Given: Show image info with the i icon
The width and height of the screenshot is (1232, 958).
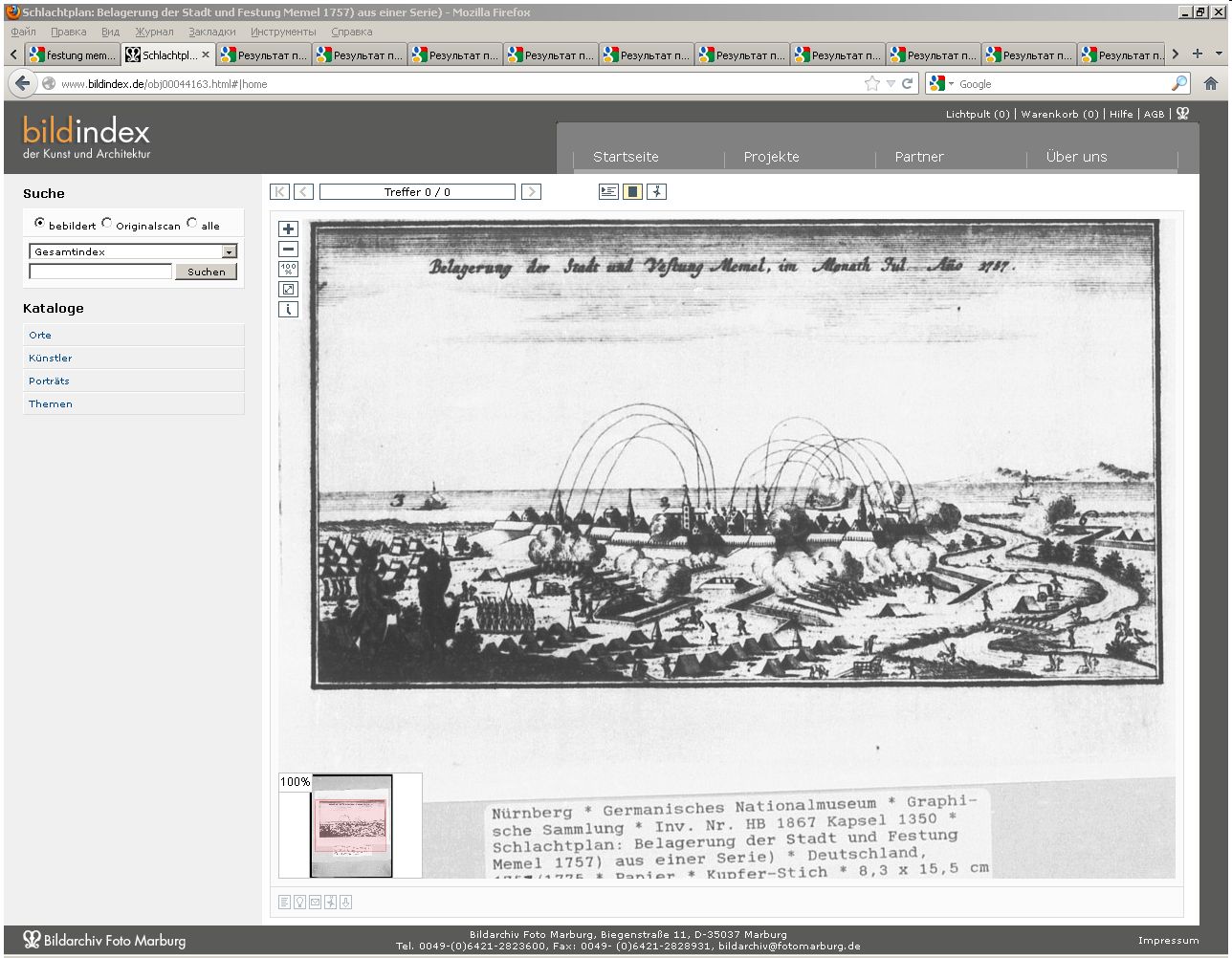Looking at the screenshot, I should [289, 310].
